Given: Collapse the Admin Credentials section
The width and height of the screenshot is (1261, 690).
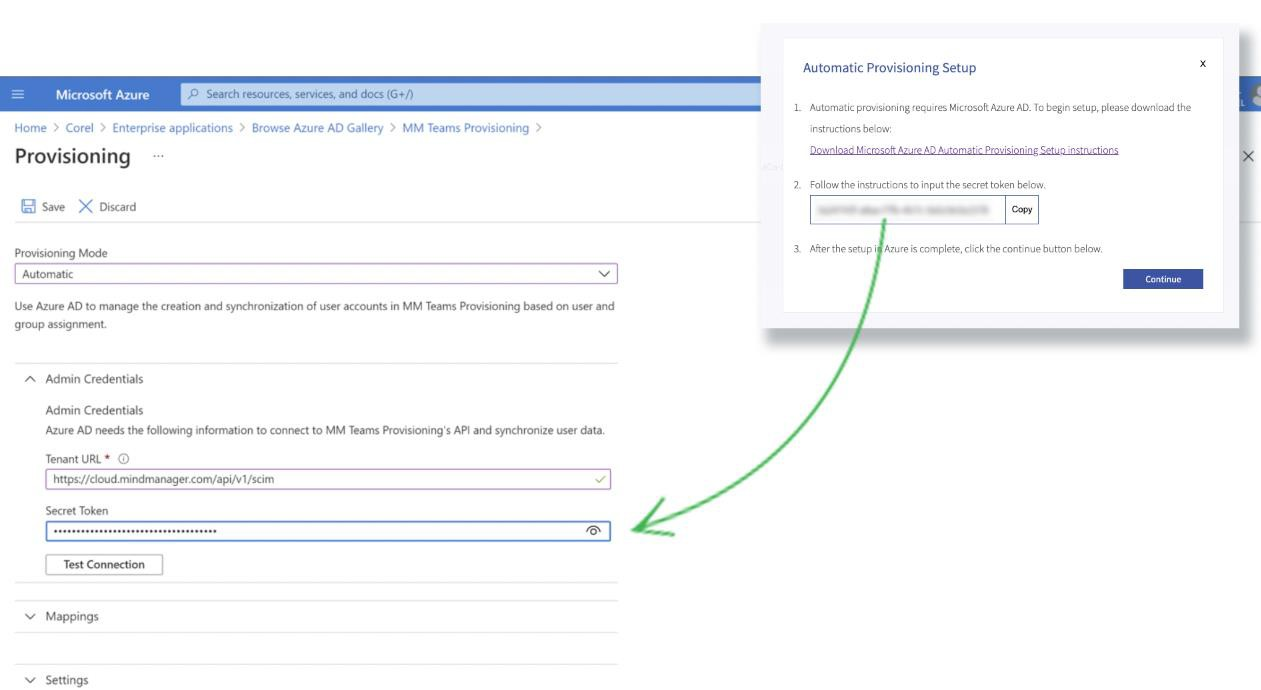Looking at the screenshot, I should [30, 379].
